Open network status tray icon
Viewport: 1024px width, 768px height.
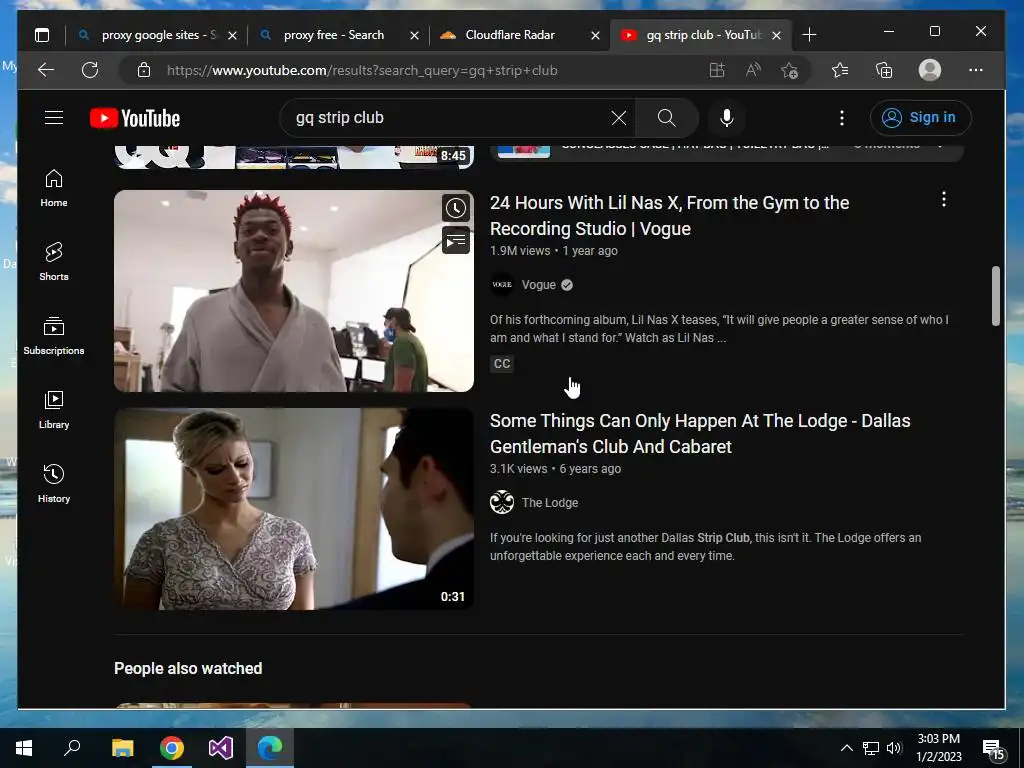(x=871, y=748)
